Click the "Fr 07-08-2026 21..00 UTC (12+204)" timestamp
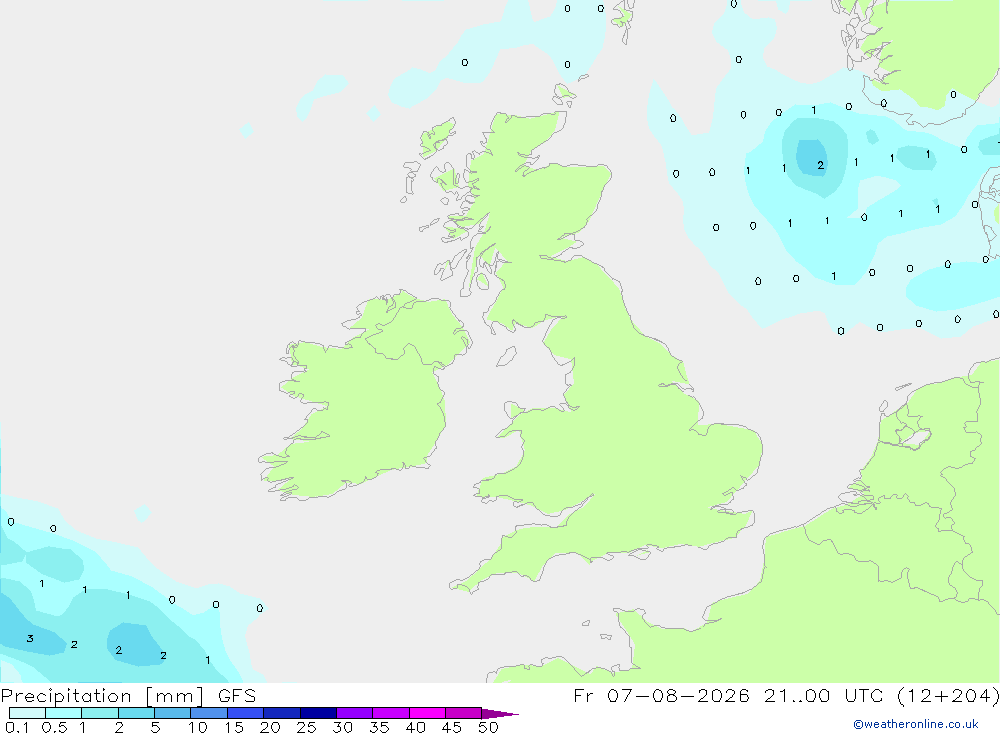 pyautogui.click(x=786, y=696)
